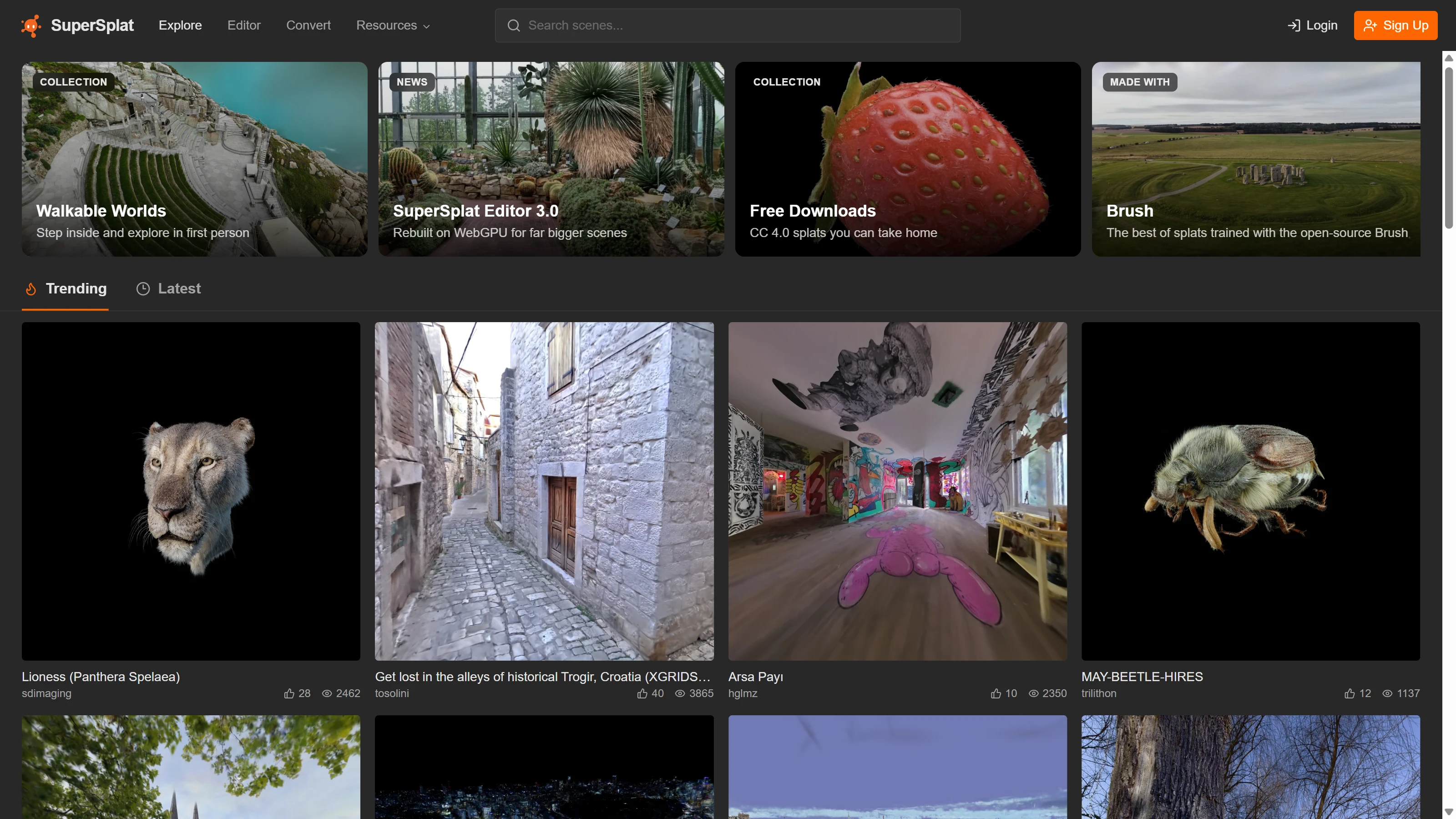Open the beetle scene thumbnail
The height and width of the screenshot is (819, 1456).
[x=1251, y=491]
